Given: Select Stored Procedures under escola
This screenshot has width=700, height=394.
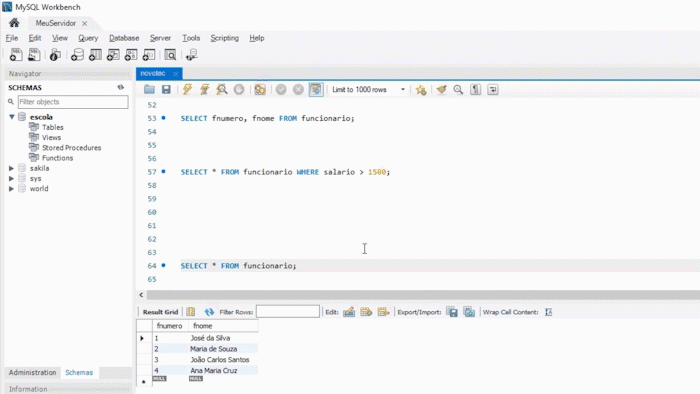Looking at the screenshot, I should (x=71, y=148).
